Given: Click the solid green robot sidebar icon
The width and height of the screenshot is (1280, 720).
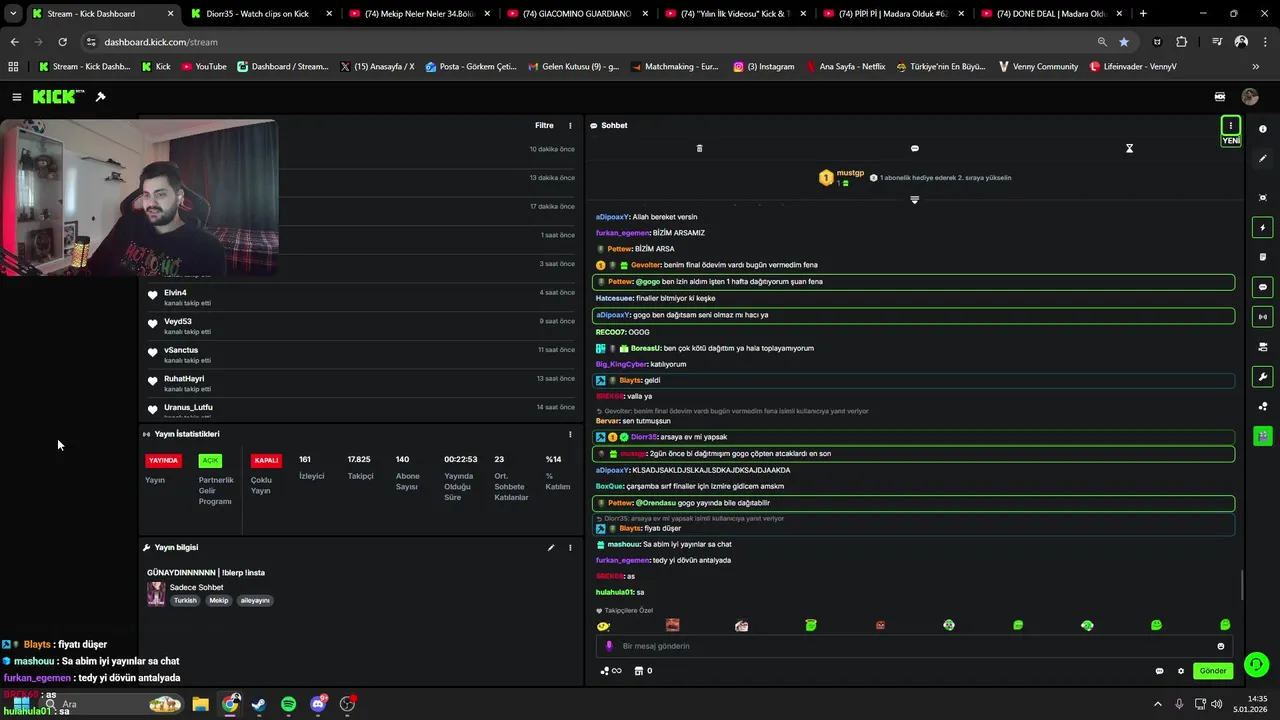Looking at the screenshot, I should pos(1263,436).
